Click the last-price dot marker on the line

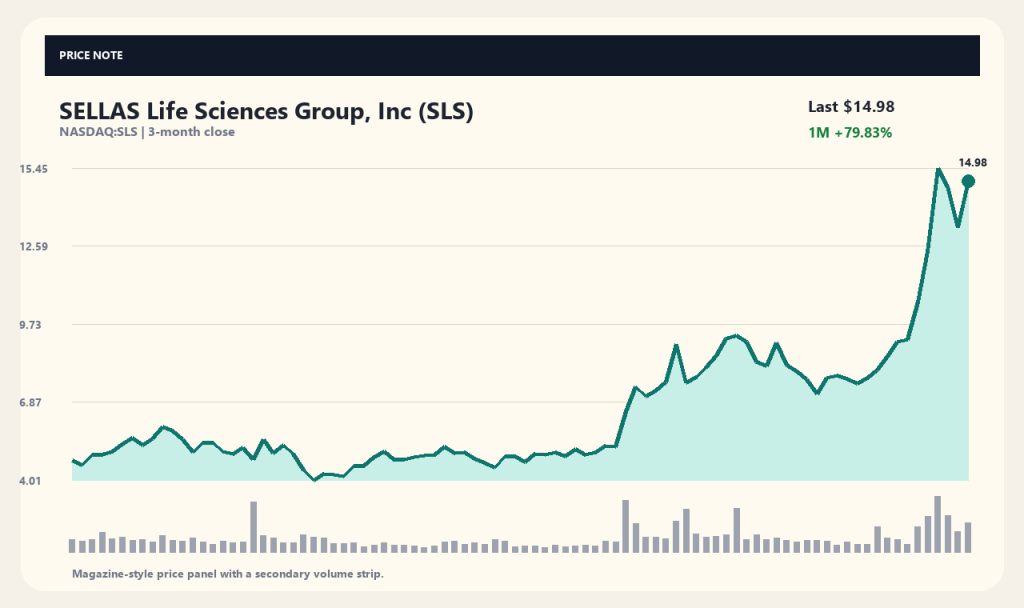(x=968, y=182)
